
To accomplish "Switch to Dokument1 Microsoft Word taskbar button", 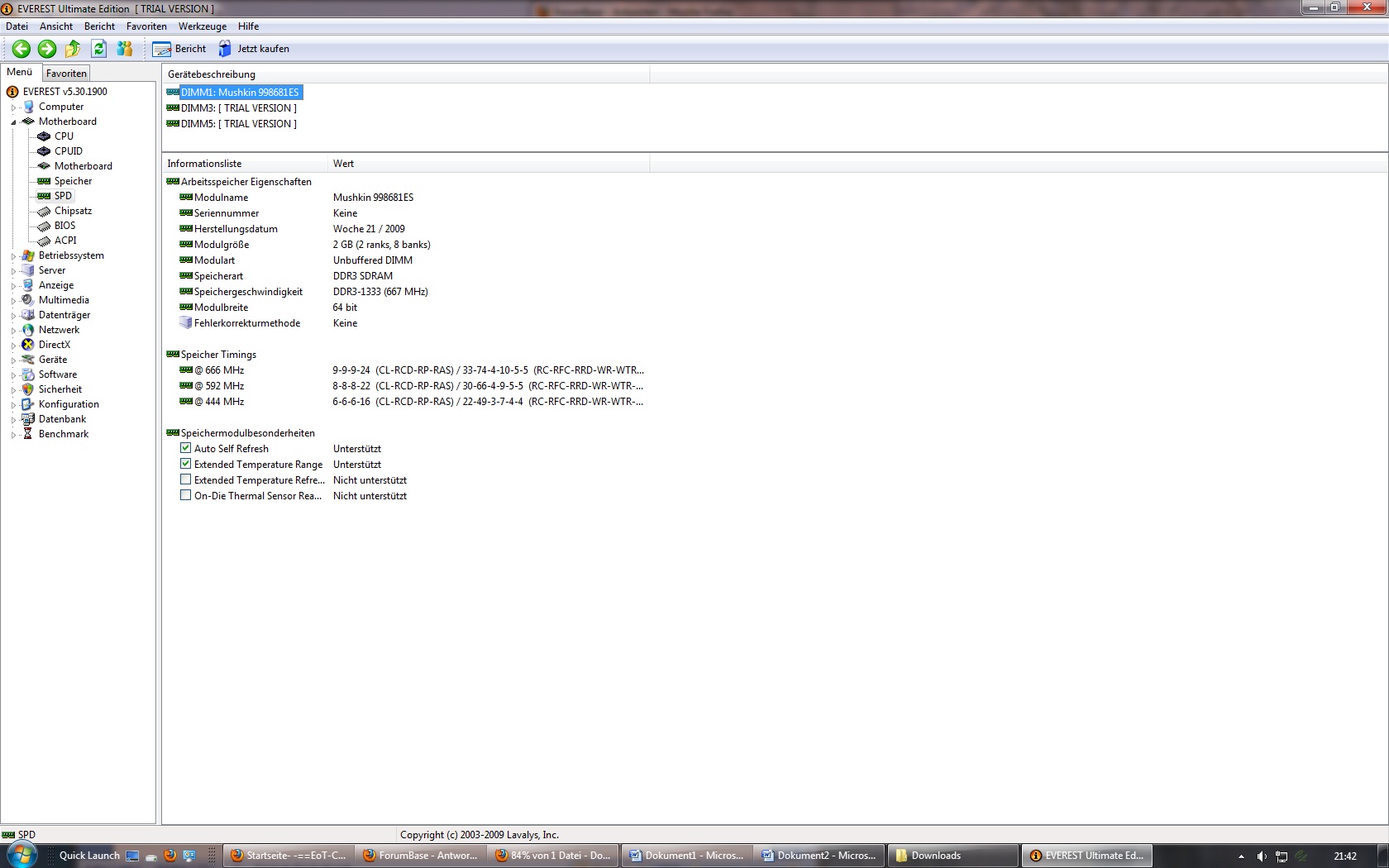I will pyautogui.click(x=686, y=856).
